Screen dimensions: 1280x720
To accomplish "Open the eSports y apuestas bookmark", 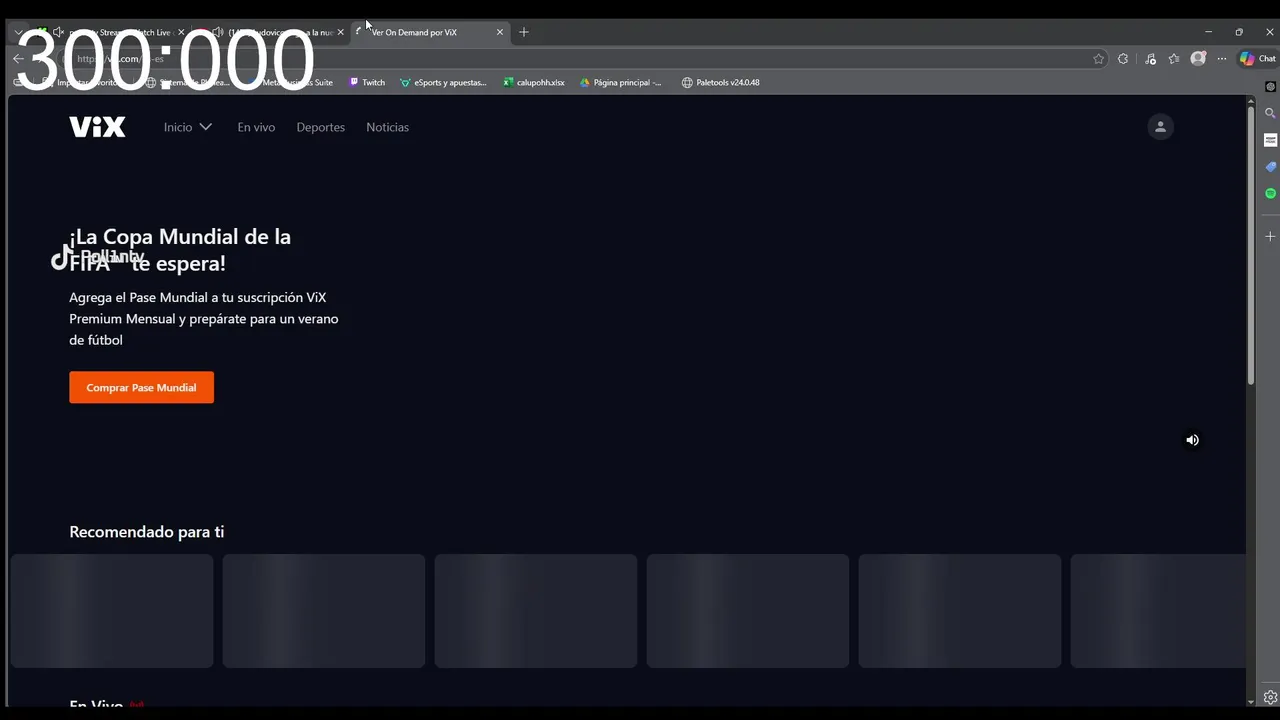I will (x=443, y=82).
